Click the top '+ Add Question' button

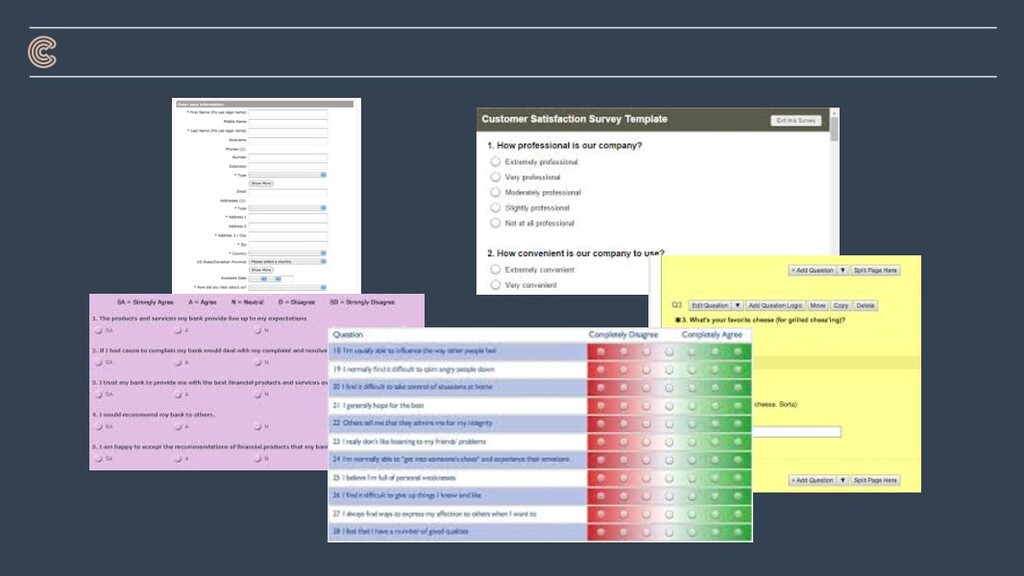click(x=812, y=270)
